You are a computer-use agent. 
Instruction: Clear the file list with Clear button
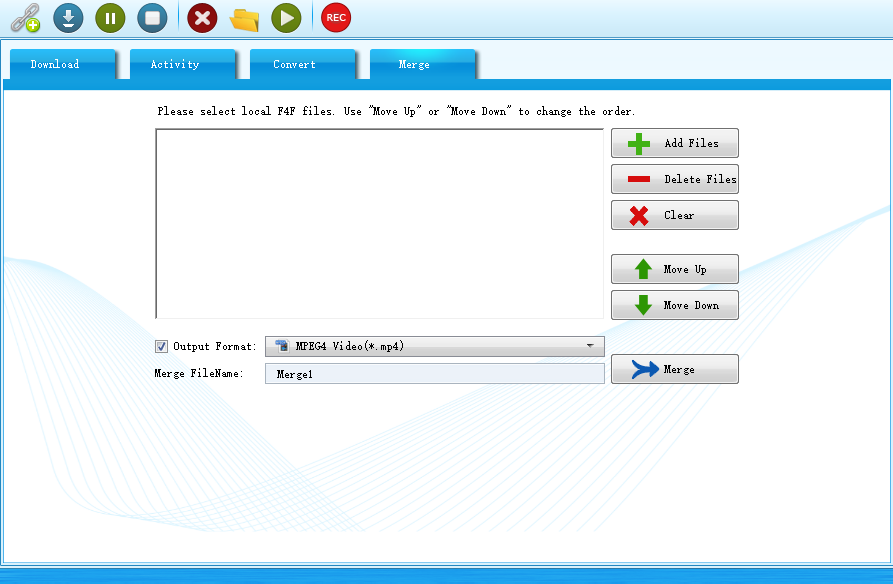[x=675, y=215]
